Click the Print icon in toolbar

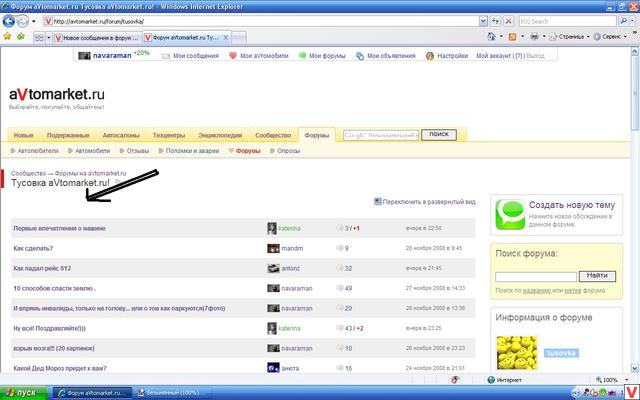coord(534,37)
